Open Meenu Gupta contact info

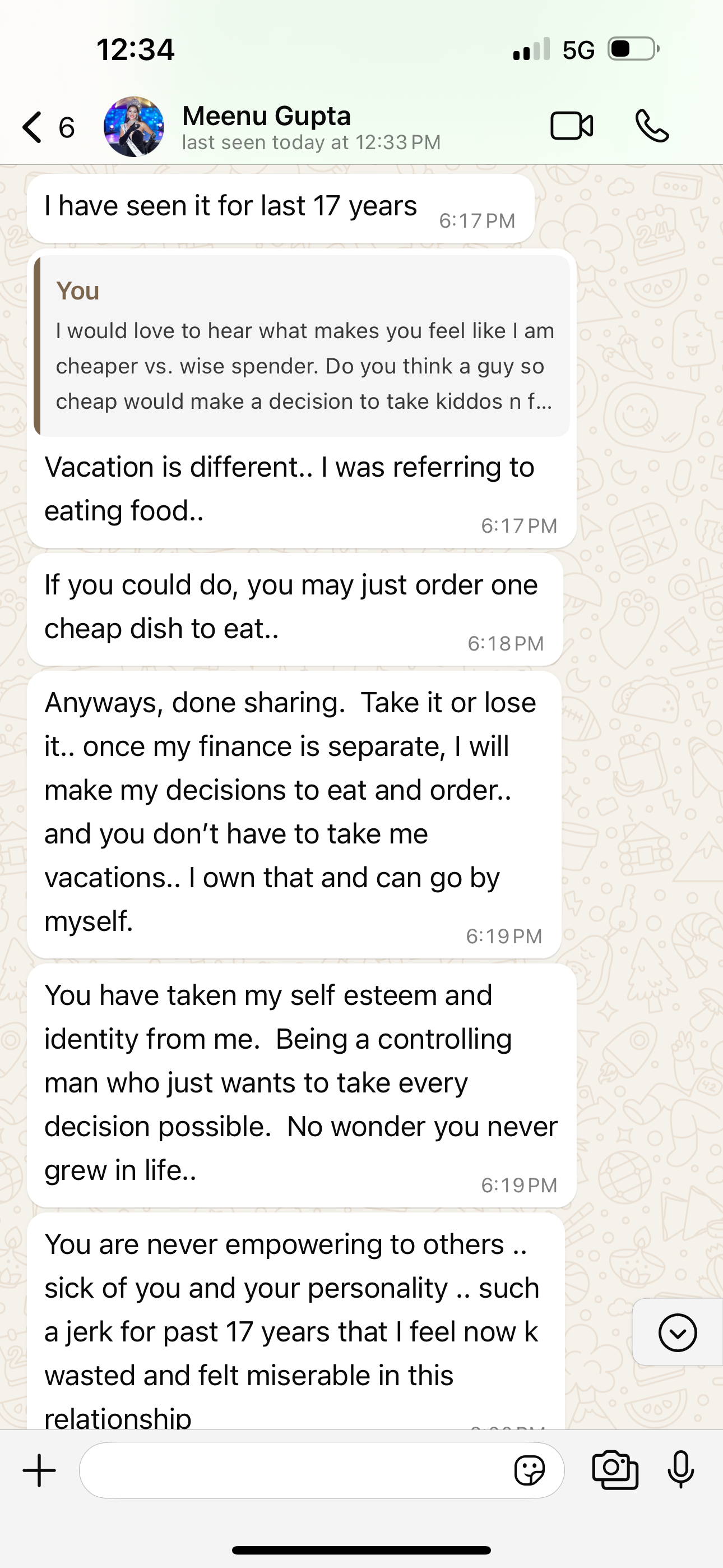pos(267,116)
